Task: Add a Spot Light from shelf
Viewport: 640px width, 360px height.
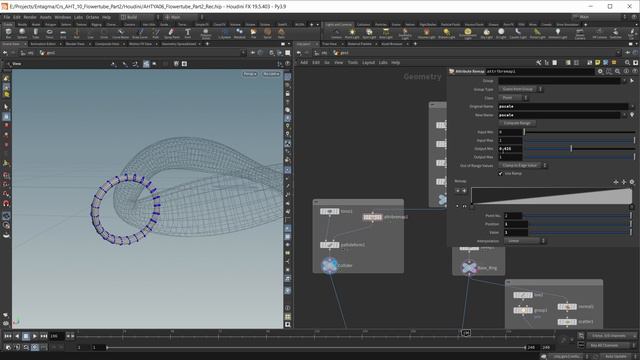Action: [x=369, y=33]
